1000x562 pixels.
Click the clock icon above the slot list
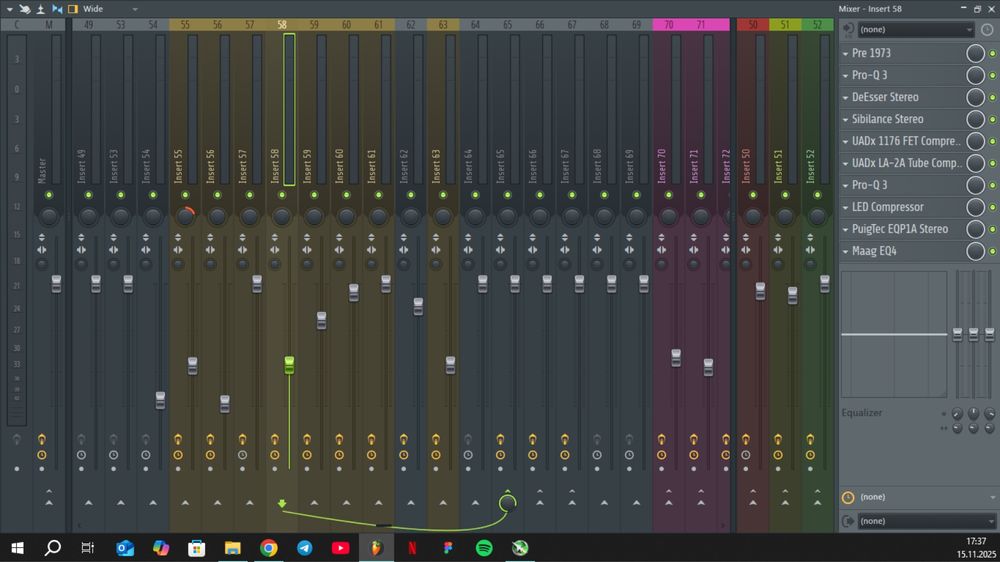[x=987, y=29]
